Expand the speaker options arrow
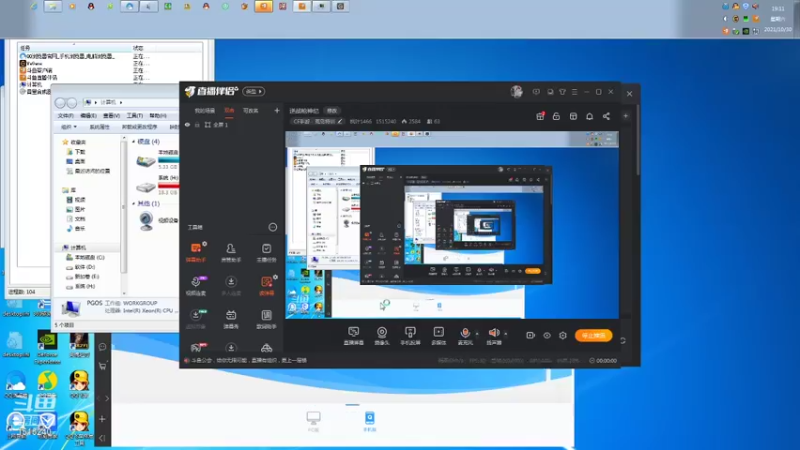The image size is (800, 450). point(506,334)
